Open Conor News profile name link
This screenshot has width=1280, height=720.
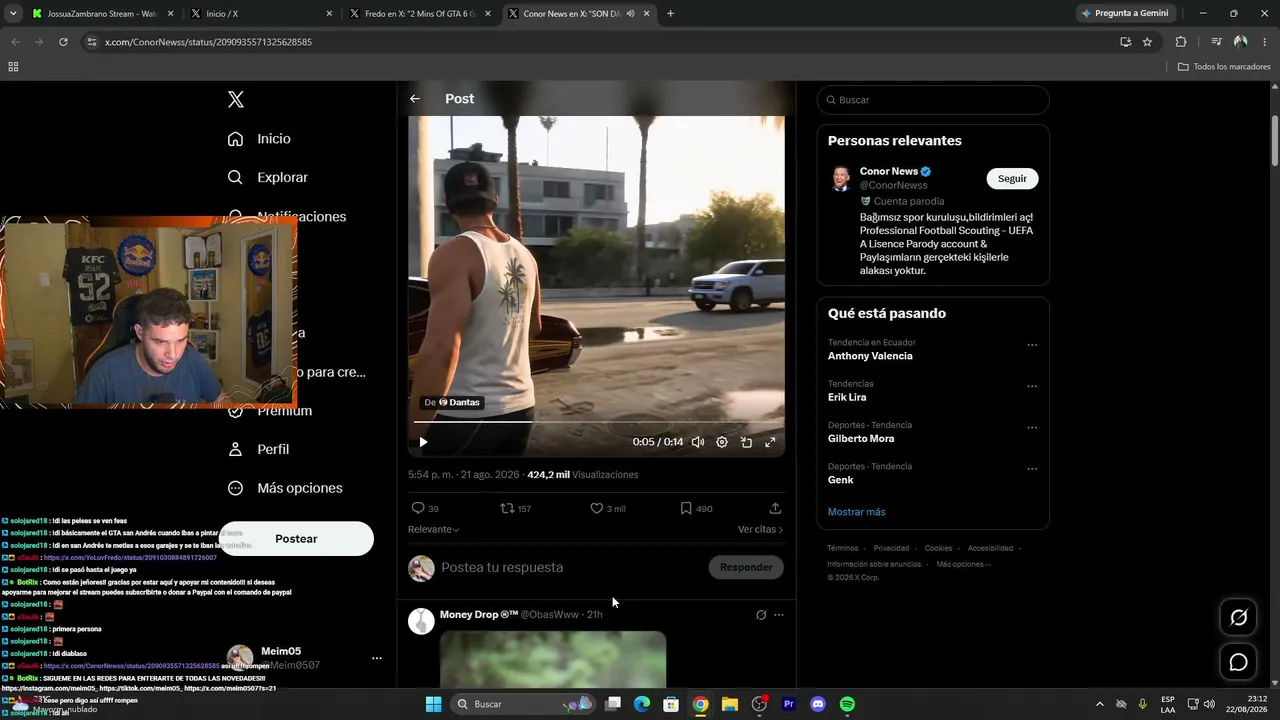click(x=889, y=171)
